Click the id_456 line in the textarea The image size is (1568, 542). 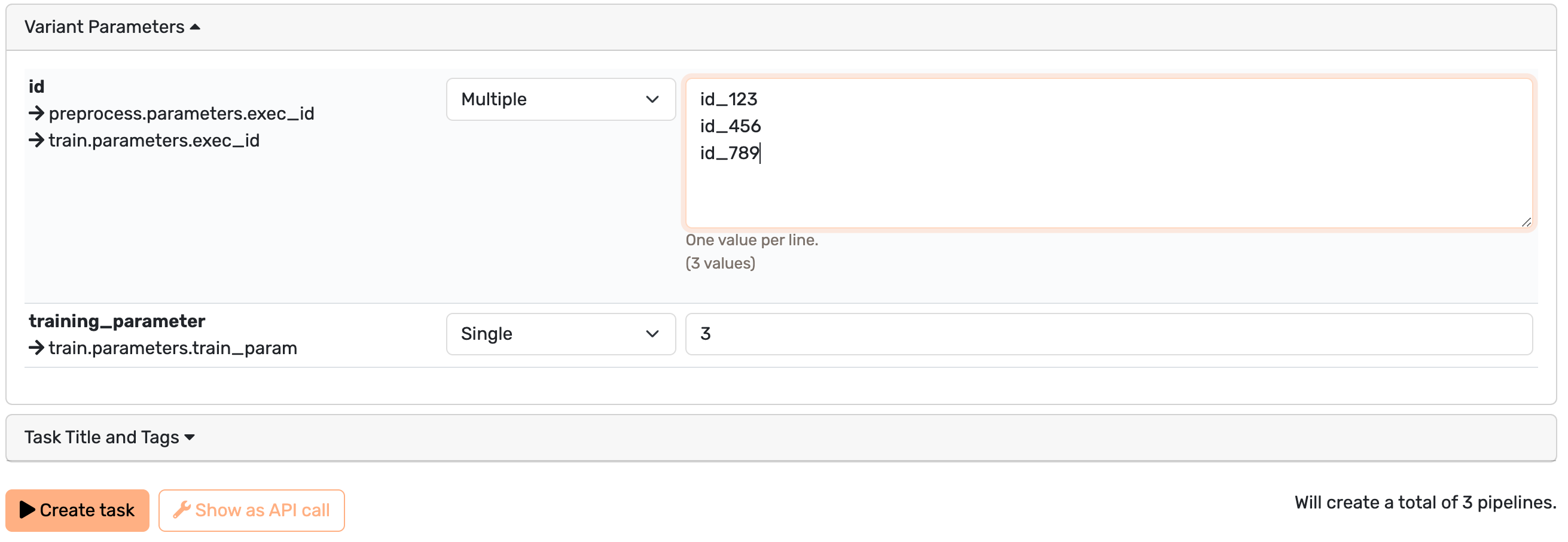tap(730, 126)
